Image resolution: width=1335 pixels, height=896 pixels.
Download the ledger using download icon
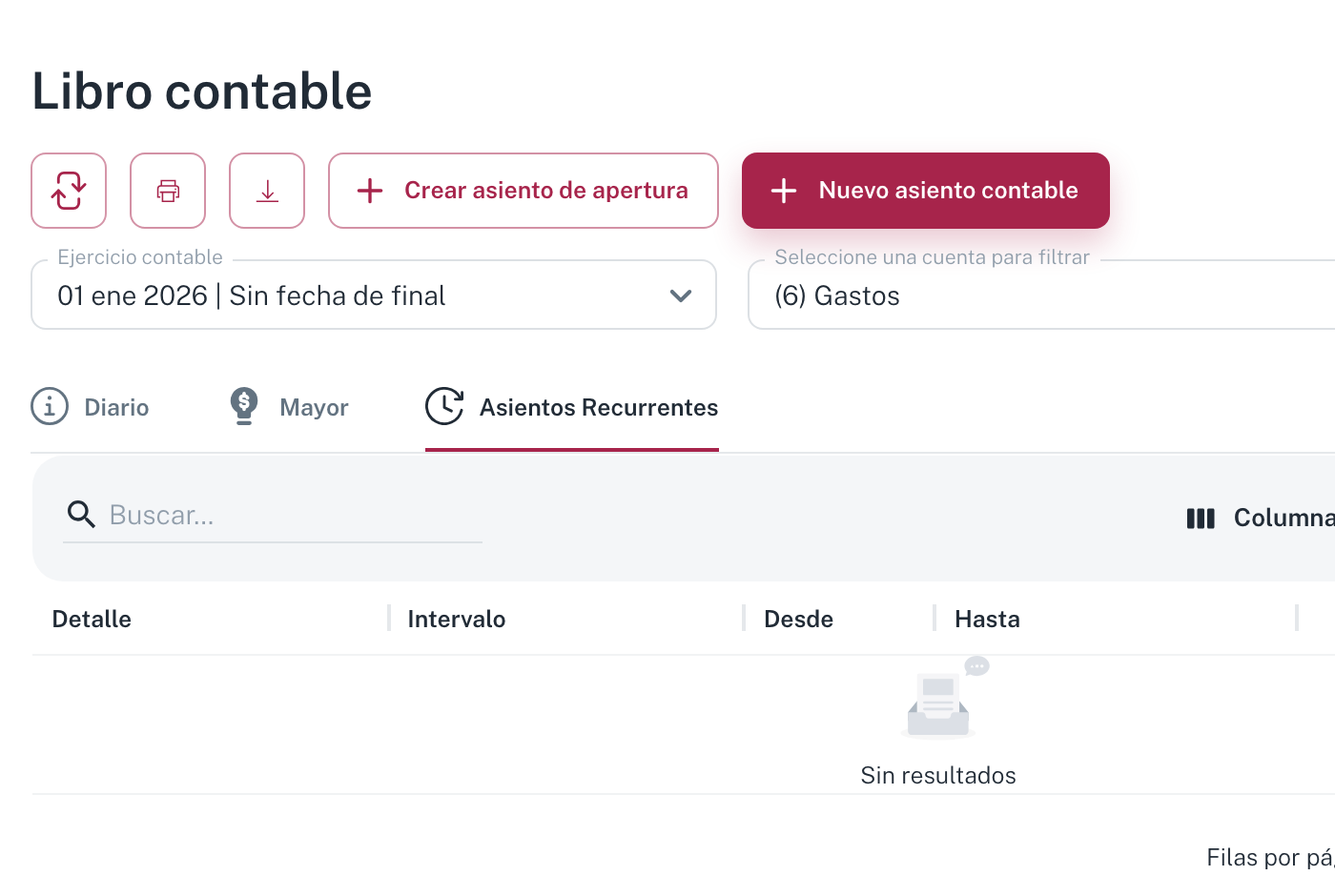click(x=267, y=191)
